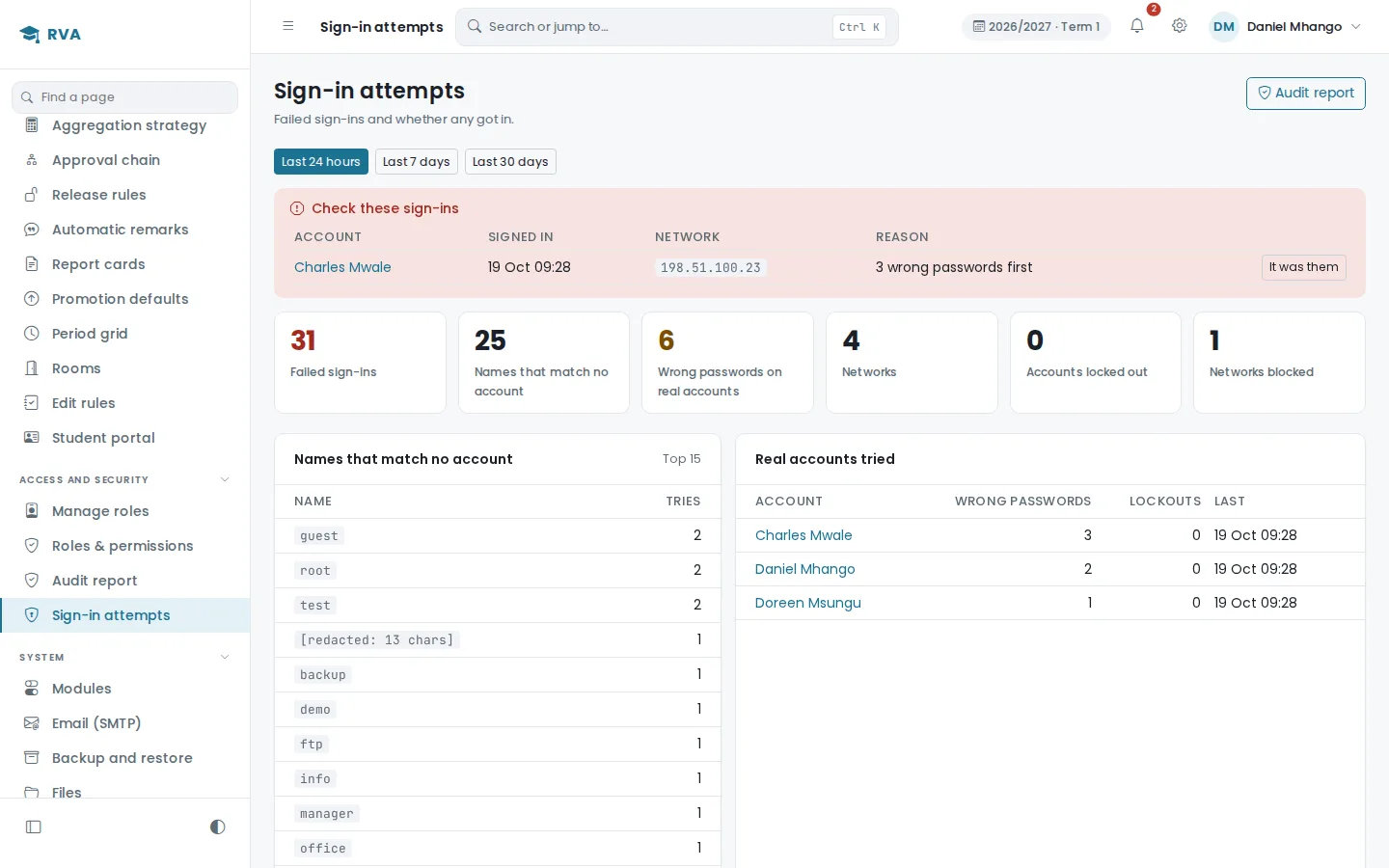Click the Search or jump to field
This screenshot has width=1389, height=868.
coord(677,27)
